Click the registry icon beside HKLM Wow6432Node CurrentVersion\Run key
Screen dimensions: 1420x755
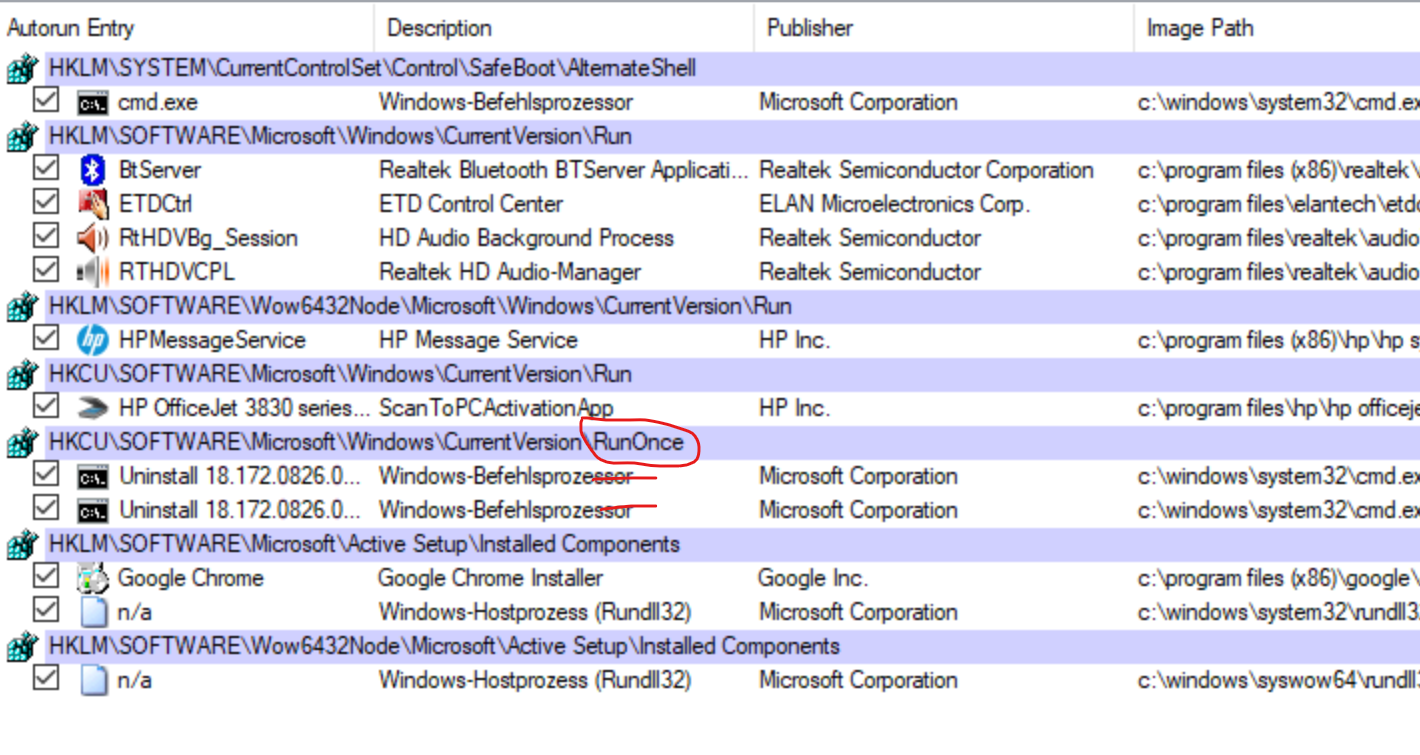coord(22,307)
